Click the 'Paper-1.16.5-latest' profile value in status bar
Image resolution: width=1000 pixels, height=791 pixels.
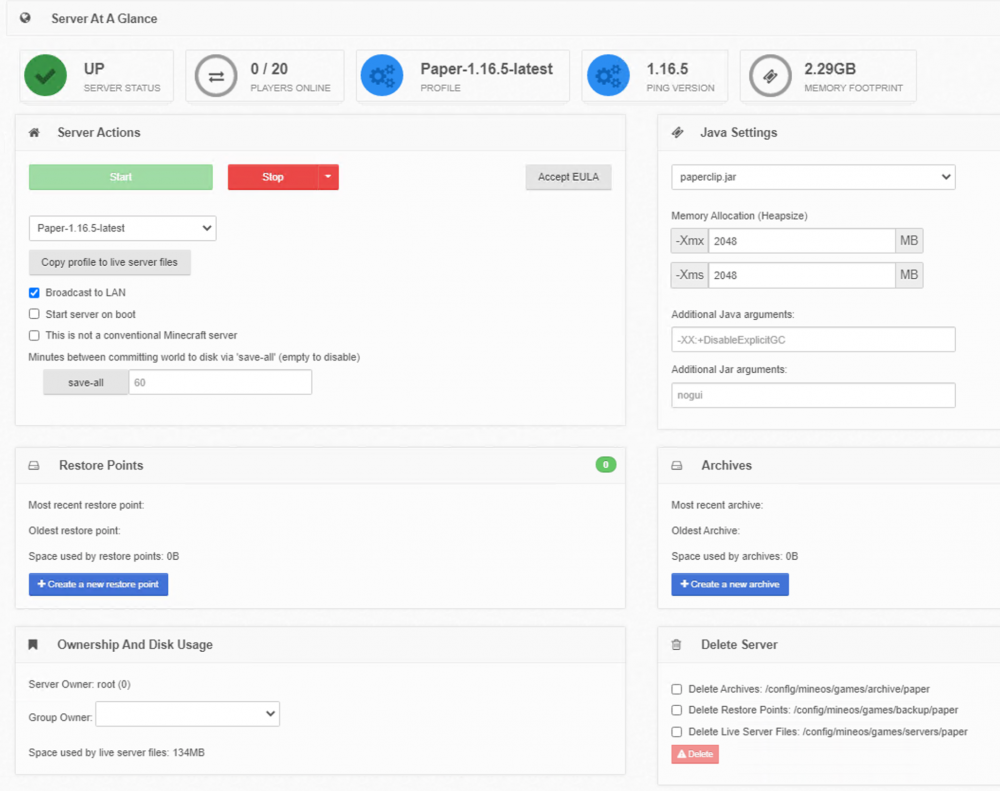(x=487, y=69)
